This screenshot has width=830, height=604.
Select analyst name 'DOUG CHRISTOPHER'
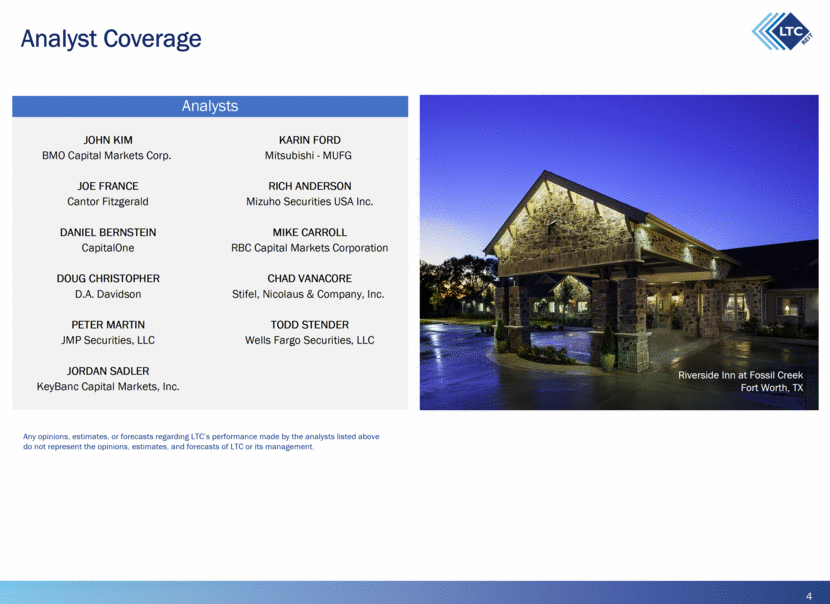tap(108, 278)
